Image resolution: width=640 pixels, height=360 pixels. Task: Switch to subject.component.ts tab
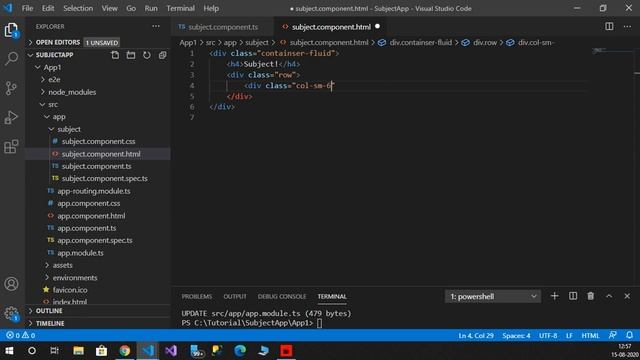click(x=223, y=27)
